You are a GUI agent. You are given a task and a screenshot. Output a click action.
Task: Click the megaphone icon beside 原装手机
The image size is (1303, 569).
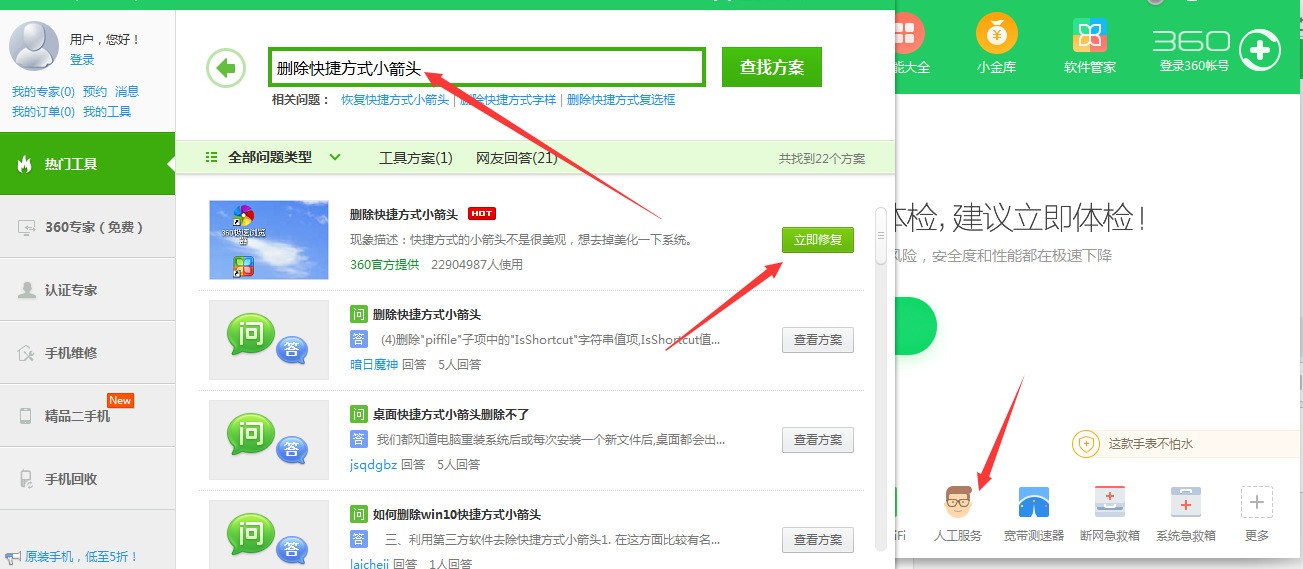13,556
